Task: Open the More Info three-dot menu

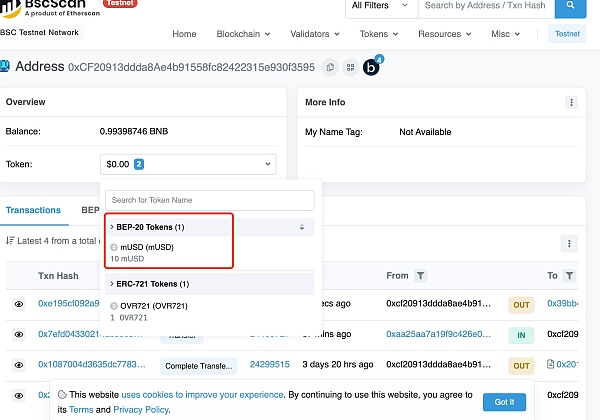Action: tap(571, 102)
